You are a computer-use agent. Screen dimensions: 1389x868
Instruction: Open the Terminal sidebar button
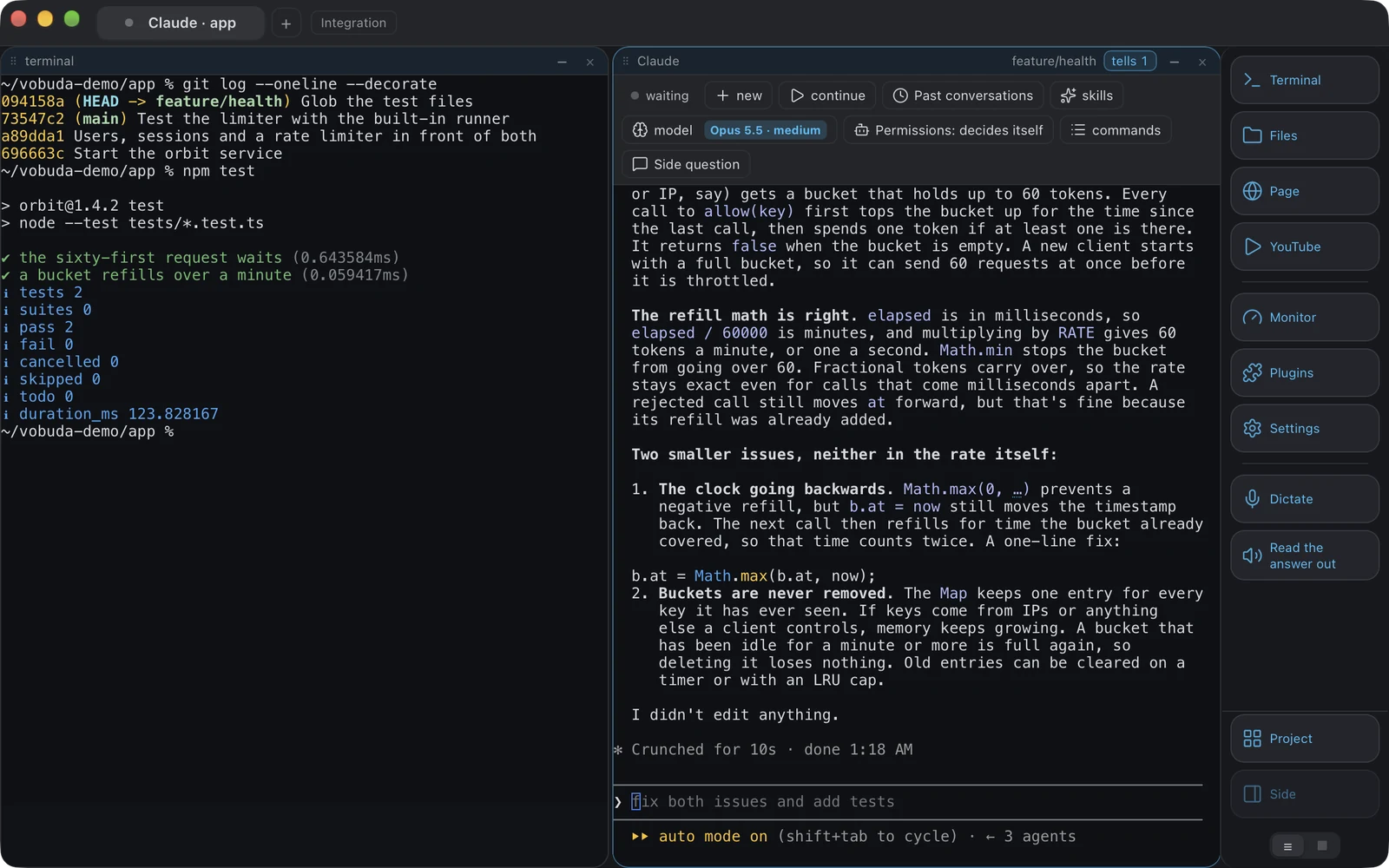coord(1304,80)
